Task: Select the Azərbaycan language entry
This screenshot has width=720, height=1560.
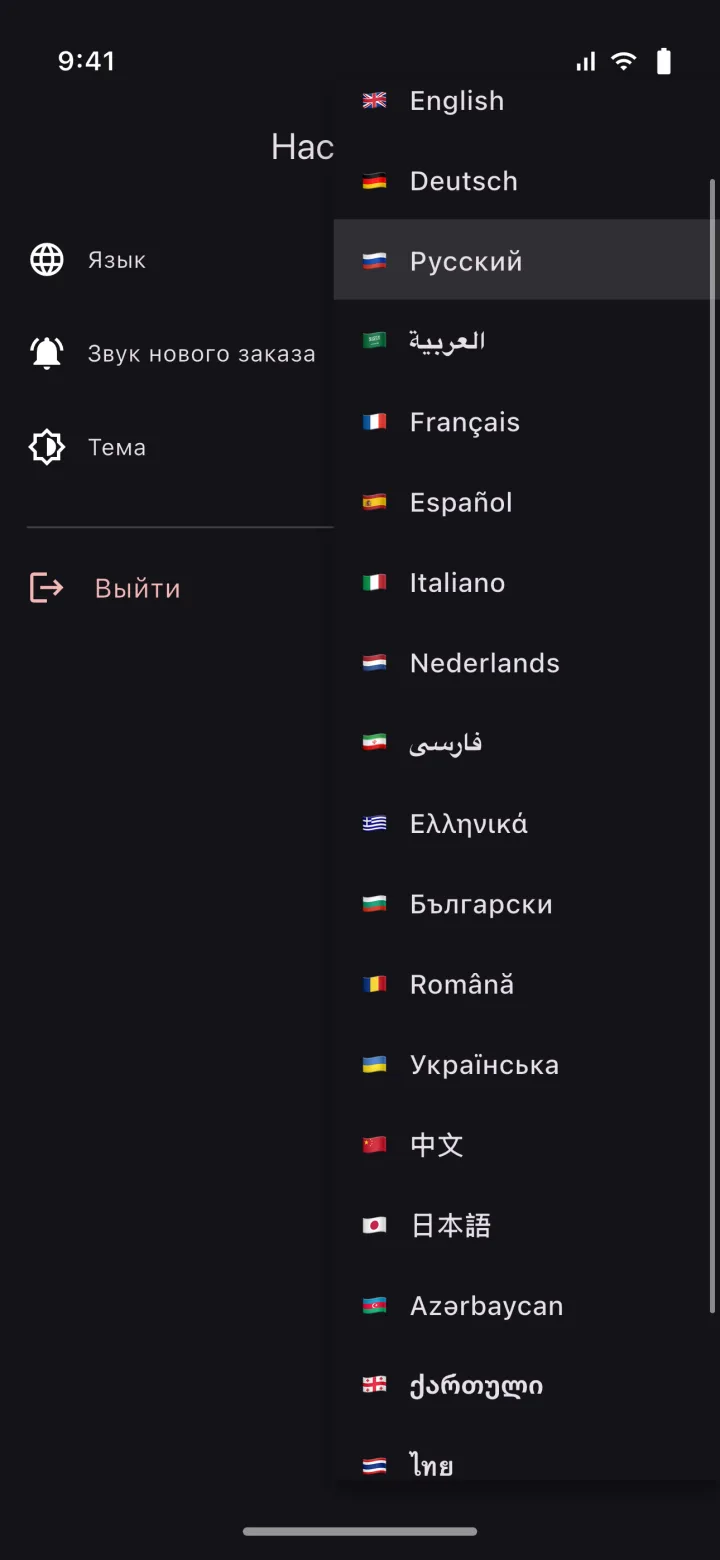Action: click(526, 1306)
